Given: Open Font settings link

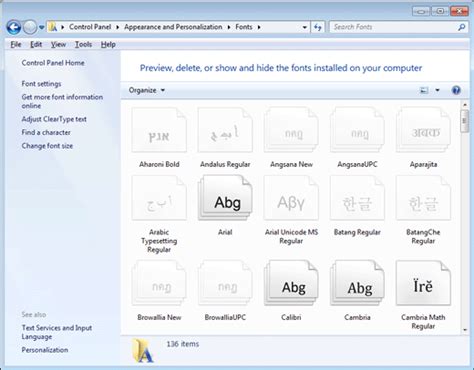Looking at the screenshot, I should [41, 84].
